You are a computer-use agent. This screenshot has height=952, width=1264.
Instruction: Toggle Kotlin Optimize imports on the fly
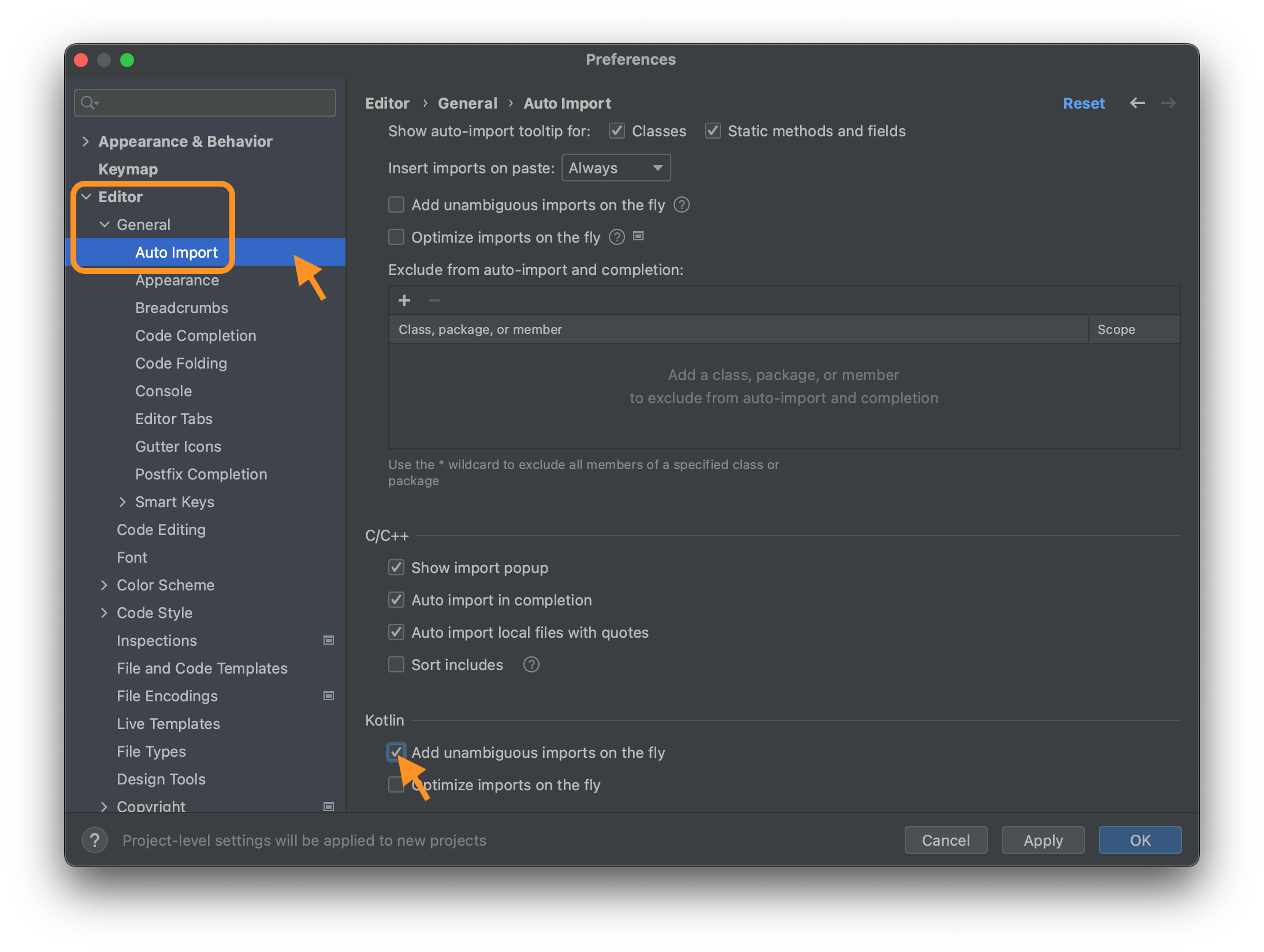395,785
